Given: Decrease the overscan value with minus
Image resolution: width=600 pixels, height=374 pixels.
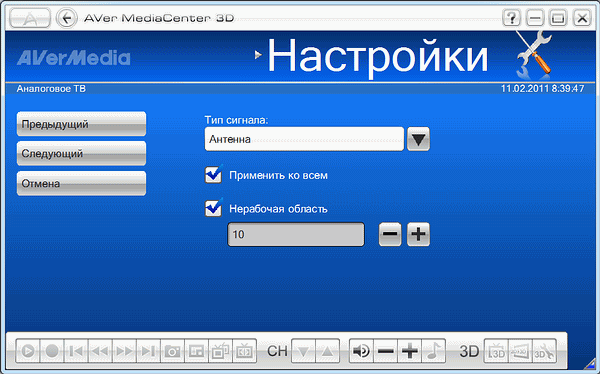Looking at the screenshot, I should [x=390, y=234].
